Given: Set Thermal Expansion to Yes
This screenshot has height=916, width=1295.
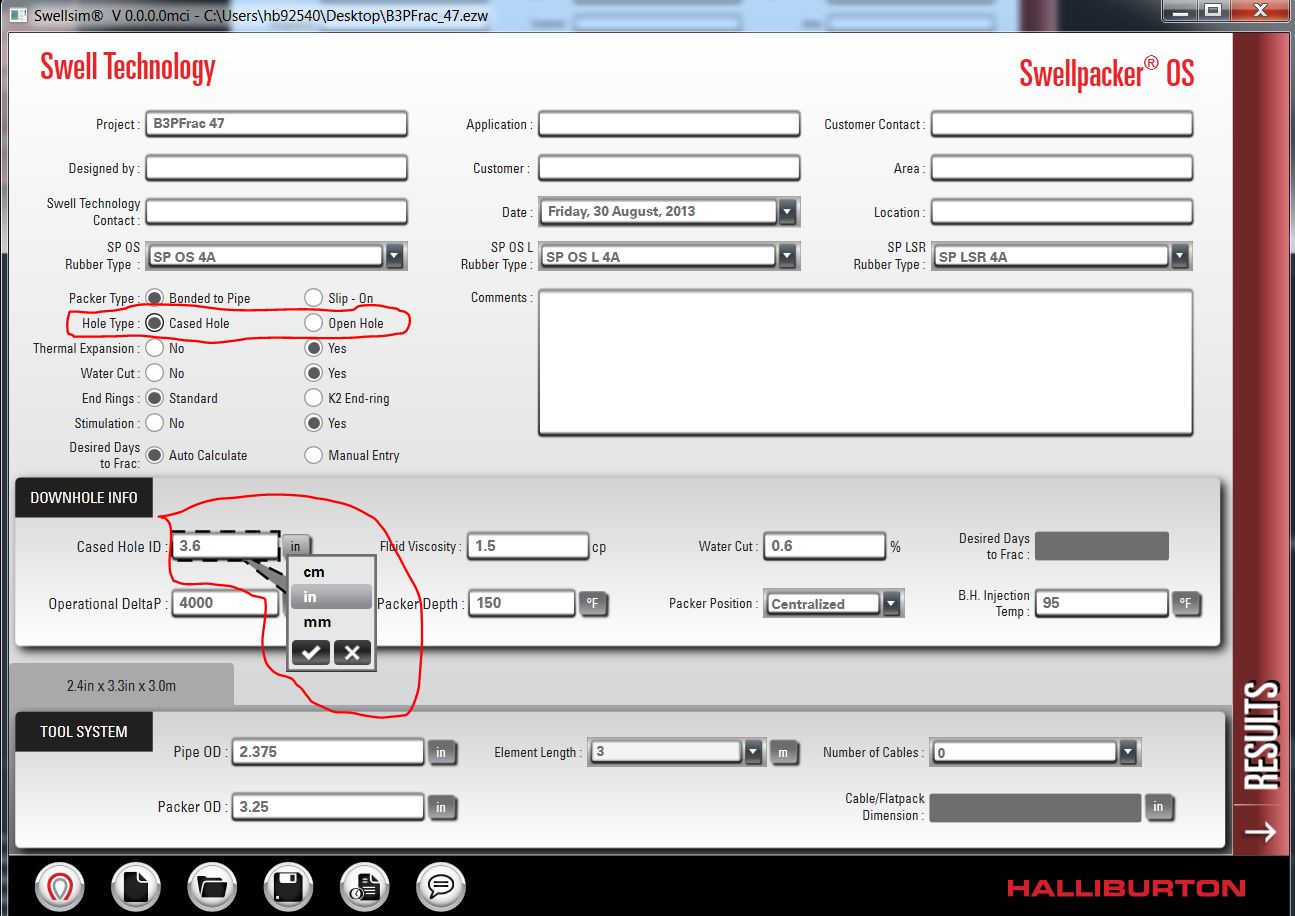Looking at the screenshot, I should 313,348.
